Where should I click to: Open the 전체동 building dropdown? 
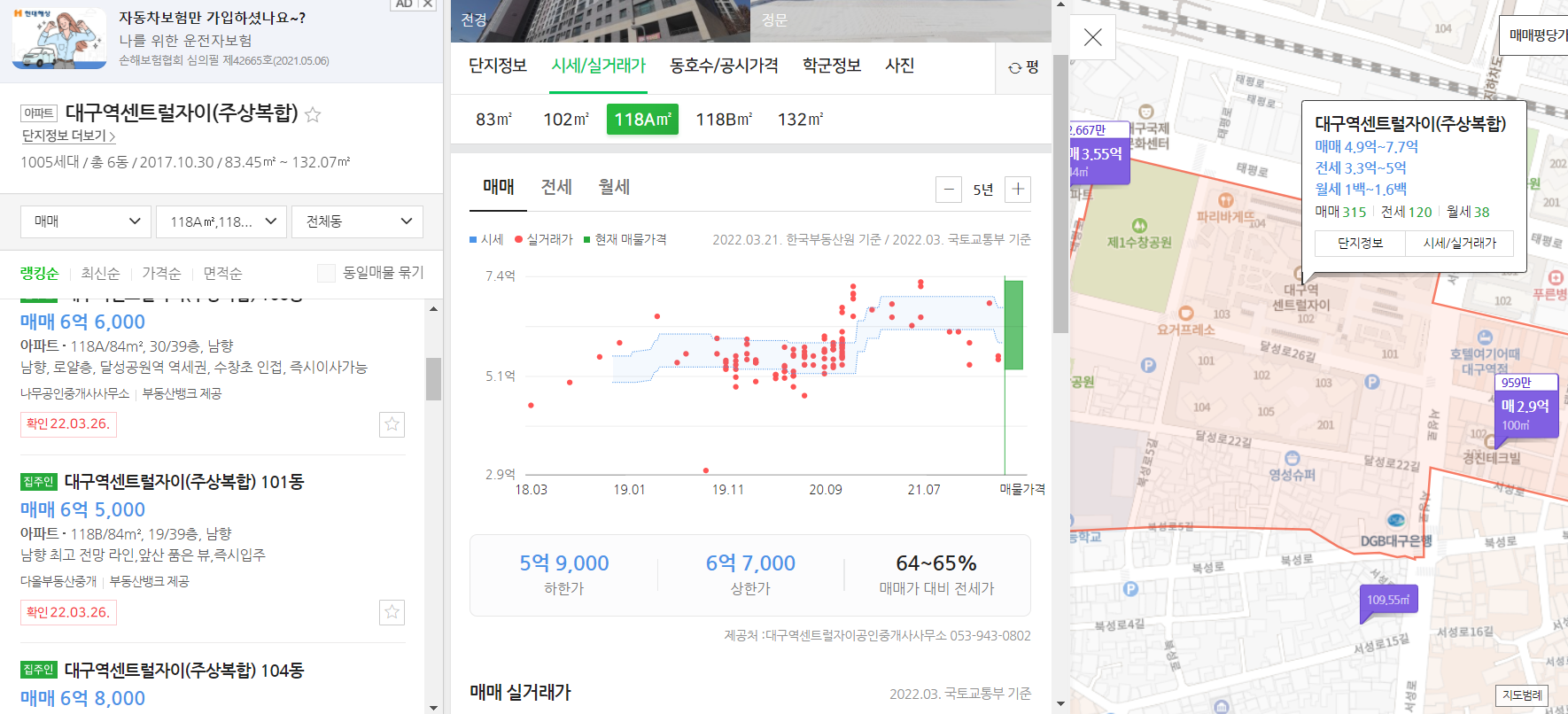coord(357,221)
